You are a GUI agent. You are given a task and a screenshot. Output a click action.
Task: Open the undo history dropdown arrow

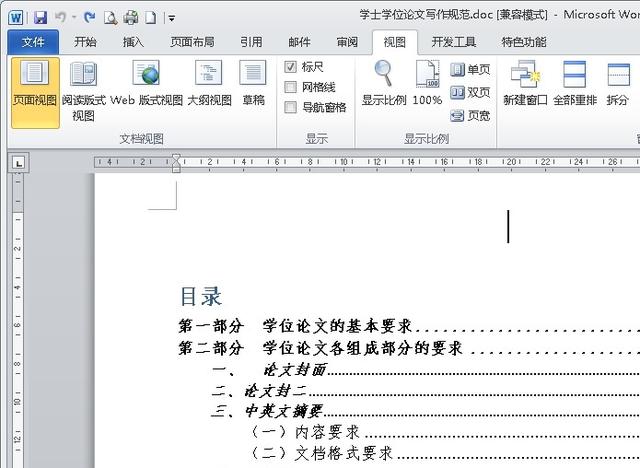[x=74, y=18]
